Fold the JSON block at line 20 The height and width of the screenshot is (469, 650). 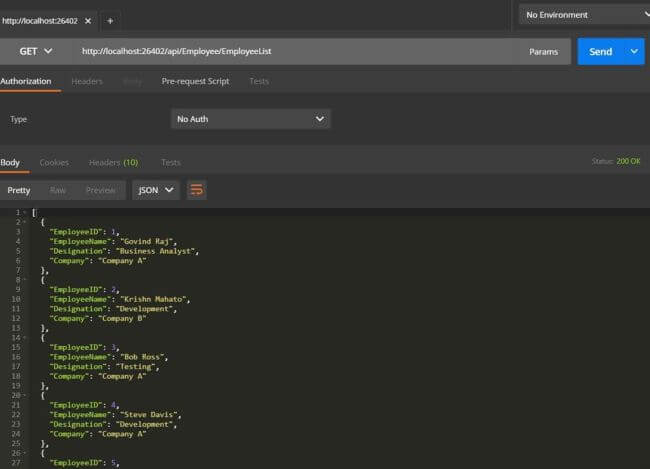pyautogui.click(x=25, y=395)
